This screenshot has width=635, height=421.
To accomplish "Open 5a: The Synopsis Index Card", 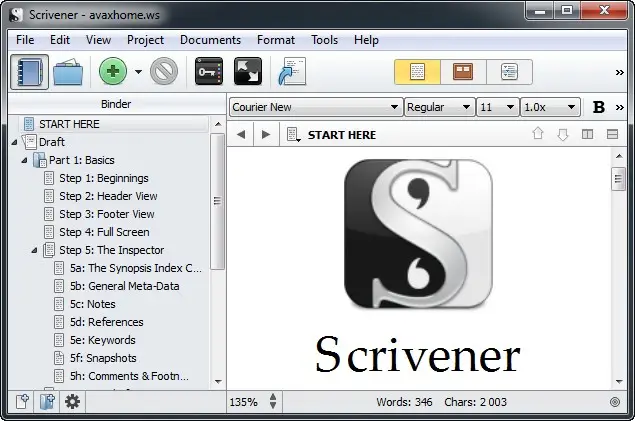I will 135,268.
